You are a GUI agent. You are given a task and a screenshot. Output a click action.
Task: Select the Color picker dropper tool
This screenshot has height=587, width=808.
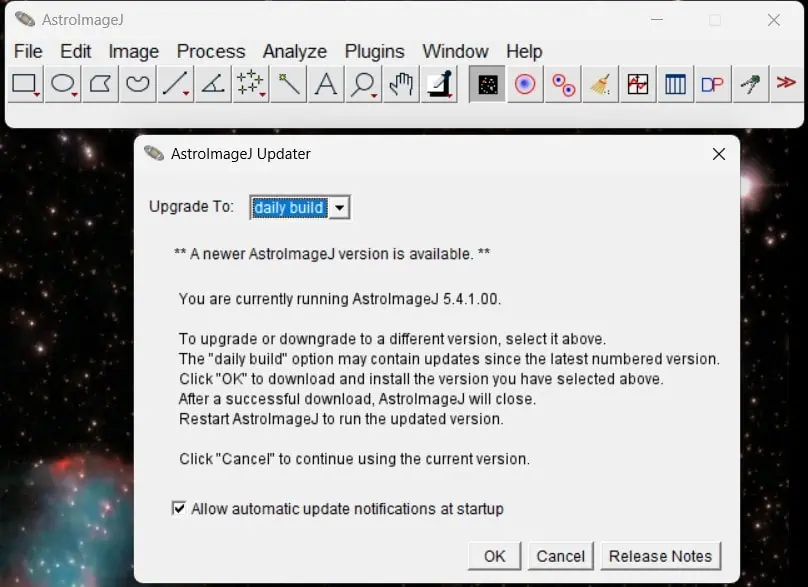439,84
